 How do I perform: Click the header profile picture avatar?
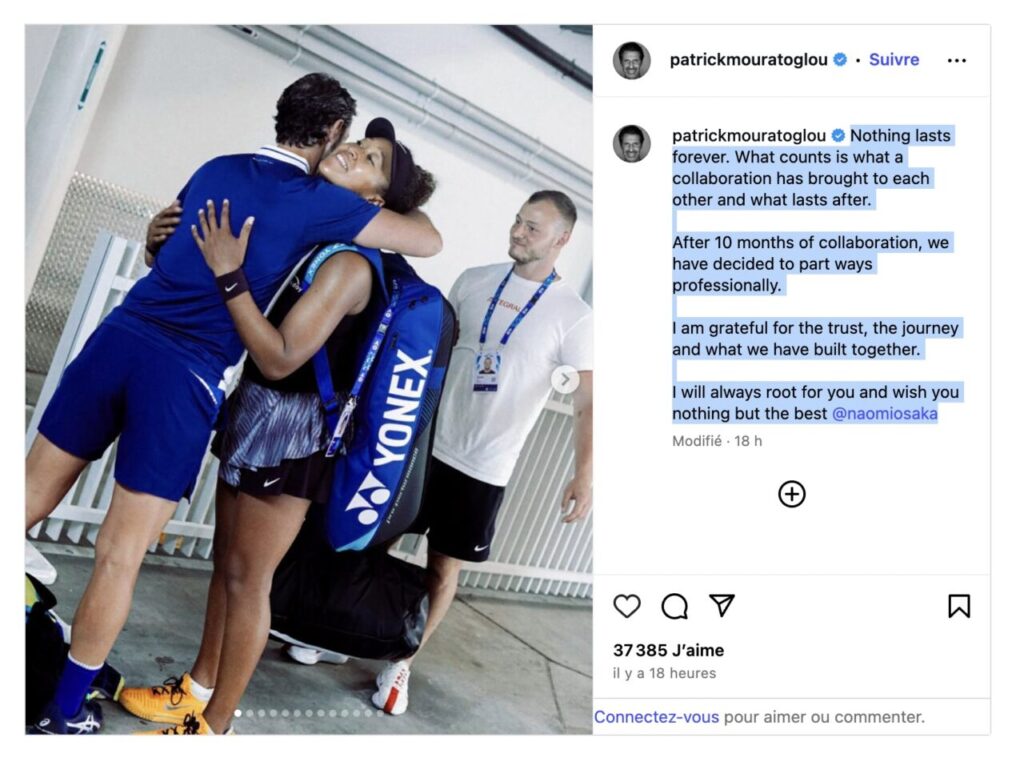(x=632, y=60)
